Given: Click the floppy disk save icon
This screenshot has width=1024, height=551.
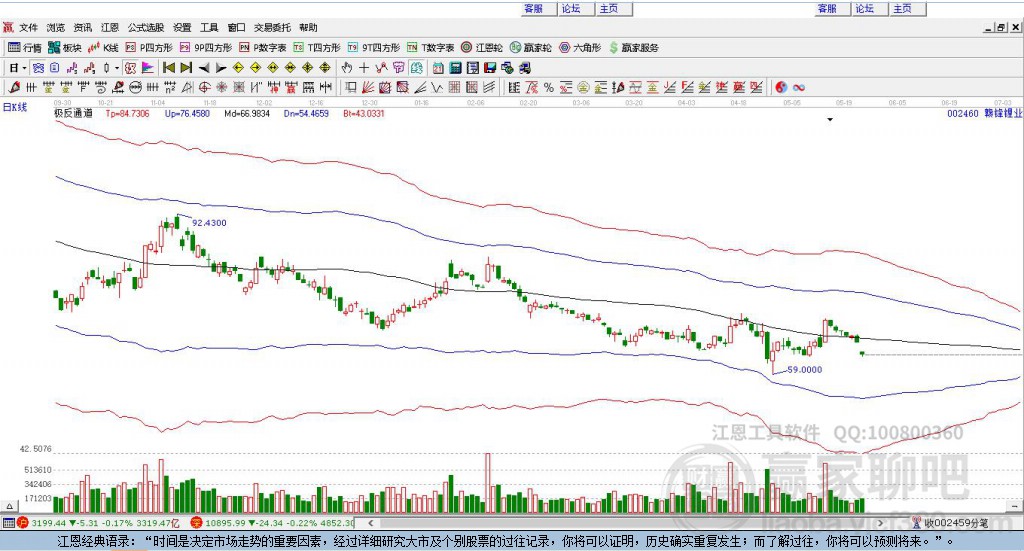Looking at the screenshot, I should [x=490, y=68].
